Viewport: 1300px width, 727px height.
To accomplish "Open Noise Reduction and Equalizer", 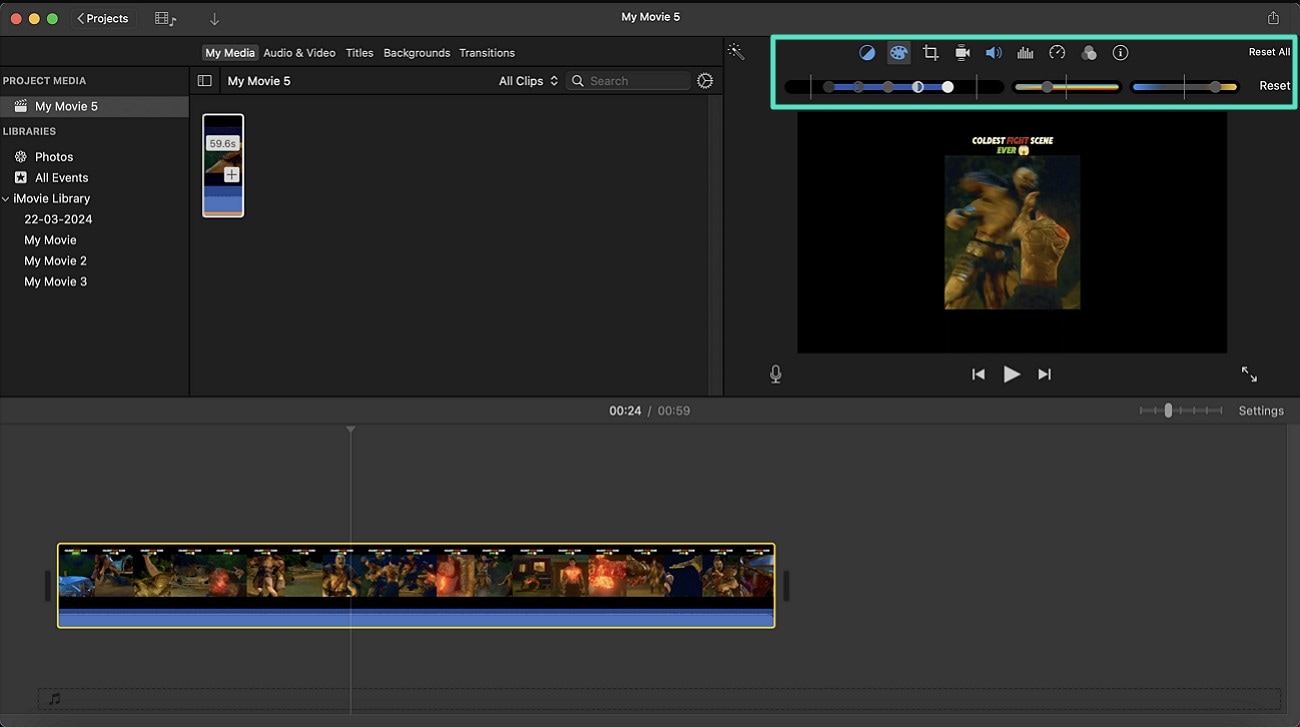I will point(1025,53).
